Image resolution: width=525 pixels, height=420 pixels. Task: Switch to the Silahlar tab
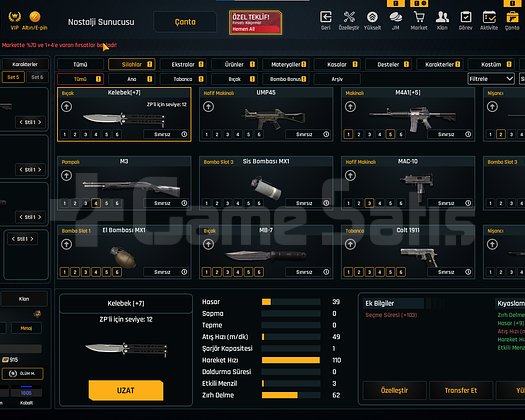132,64
